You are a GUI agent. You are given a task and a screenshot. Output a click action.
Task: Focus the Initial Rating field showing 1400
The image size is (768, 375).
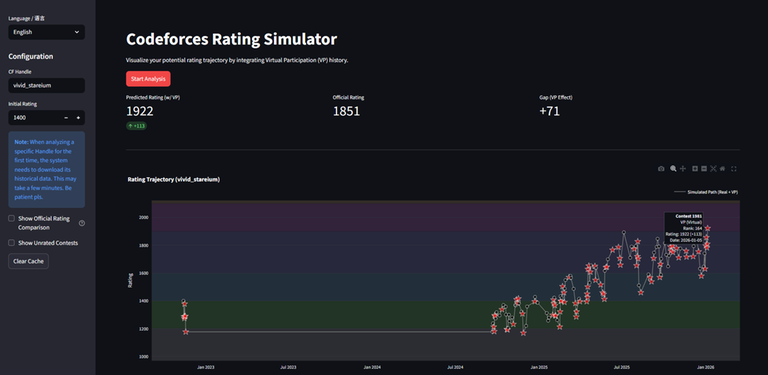tap(34, 118)
